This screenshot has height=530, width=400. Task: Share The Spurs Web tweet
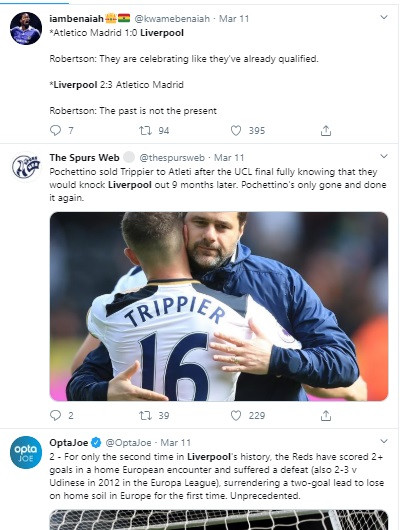click(x=326, y=415)
